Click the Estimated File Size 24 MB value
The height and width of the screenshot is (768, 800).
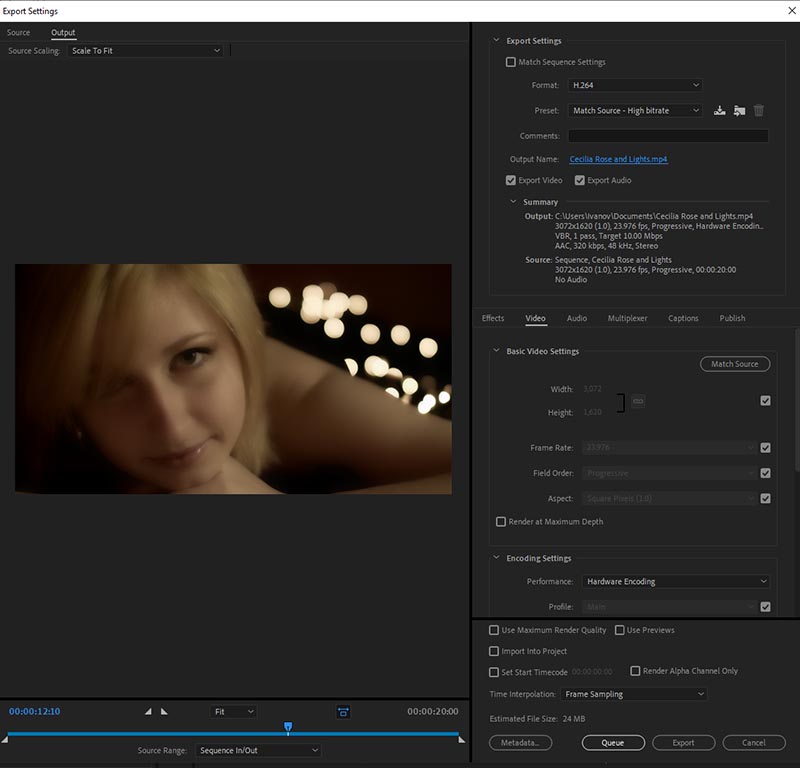[x=574, y=719]
